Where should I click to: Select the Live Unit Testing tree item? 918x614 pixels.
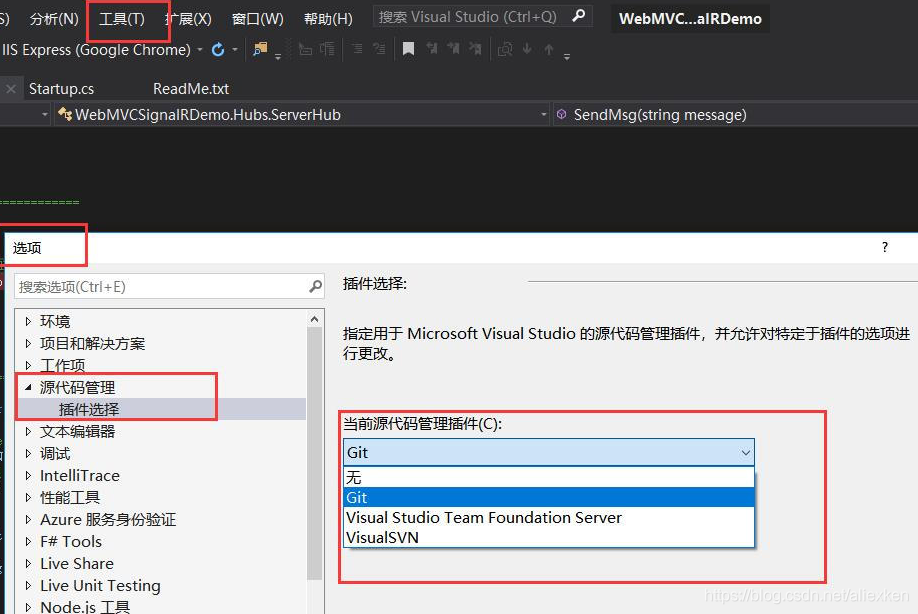(x=100, y=586)
